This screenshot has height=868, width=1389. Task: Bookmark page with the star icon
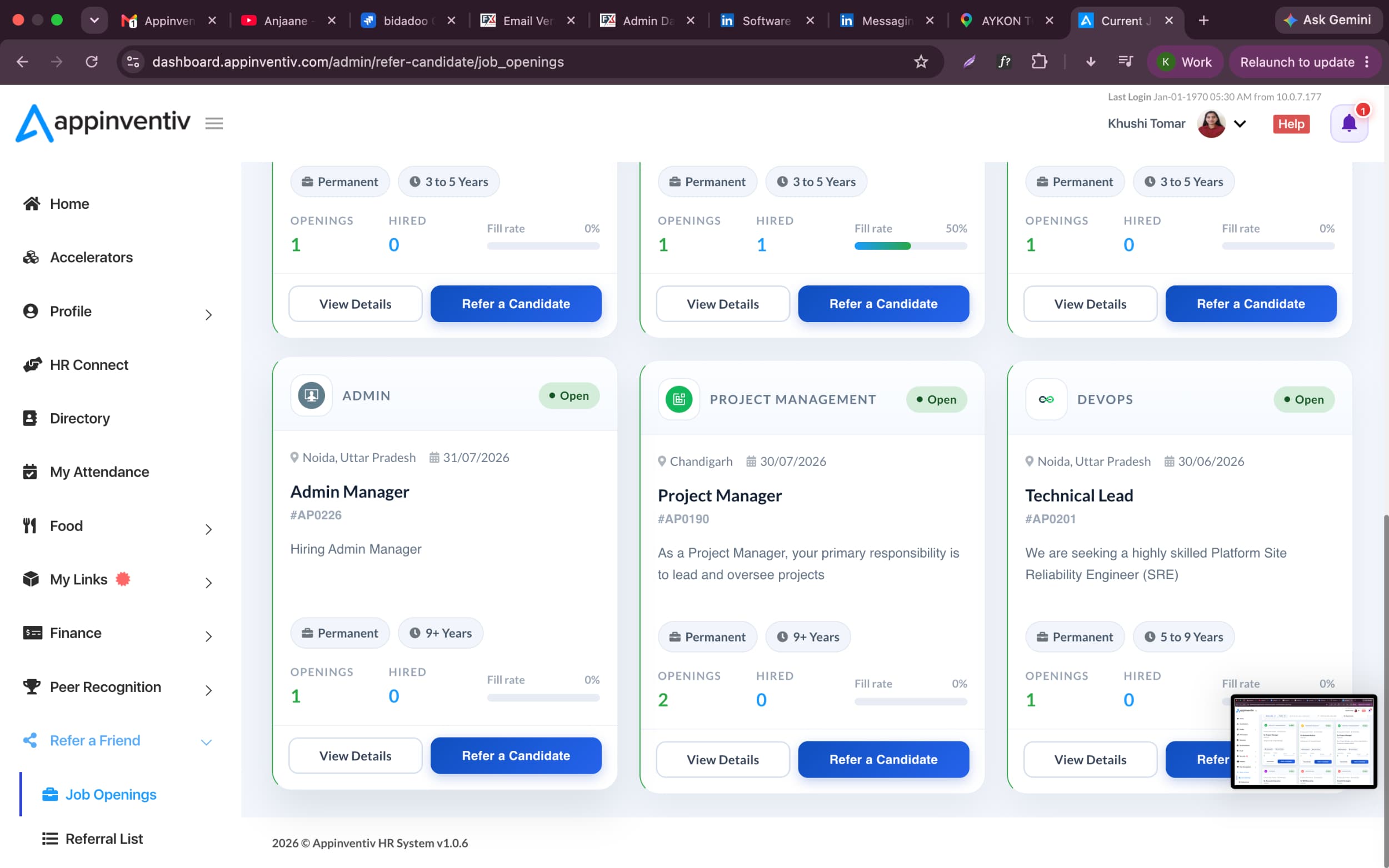click(x=921, y=62)
